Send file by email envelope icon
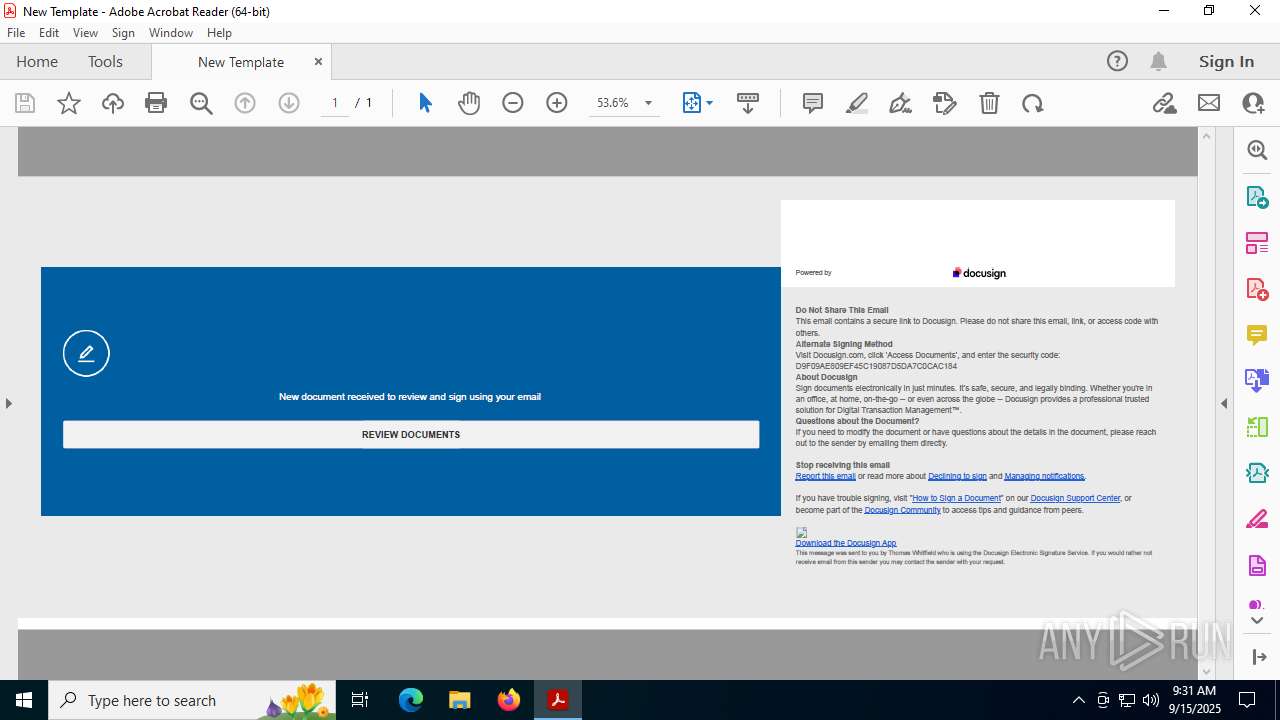This screenshot has width=1280, height=720. (1209, 103)
